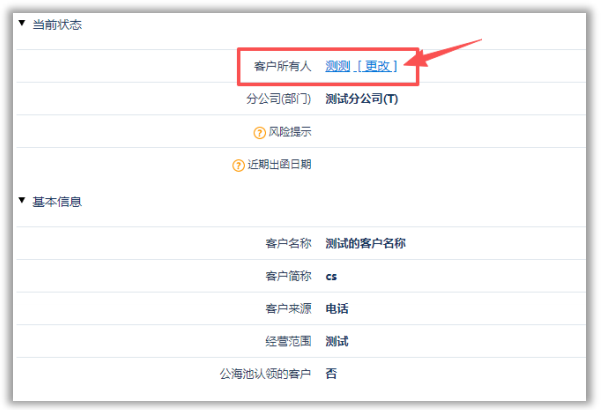This screenshot has width=601, height=410.
Task: Collapse the 基本信息 section triangle
Action: click(22, 202)
